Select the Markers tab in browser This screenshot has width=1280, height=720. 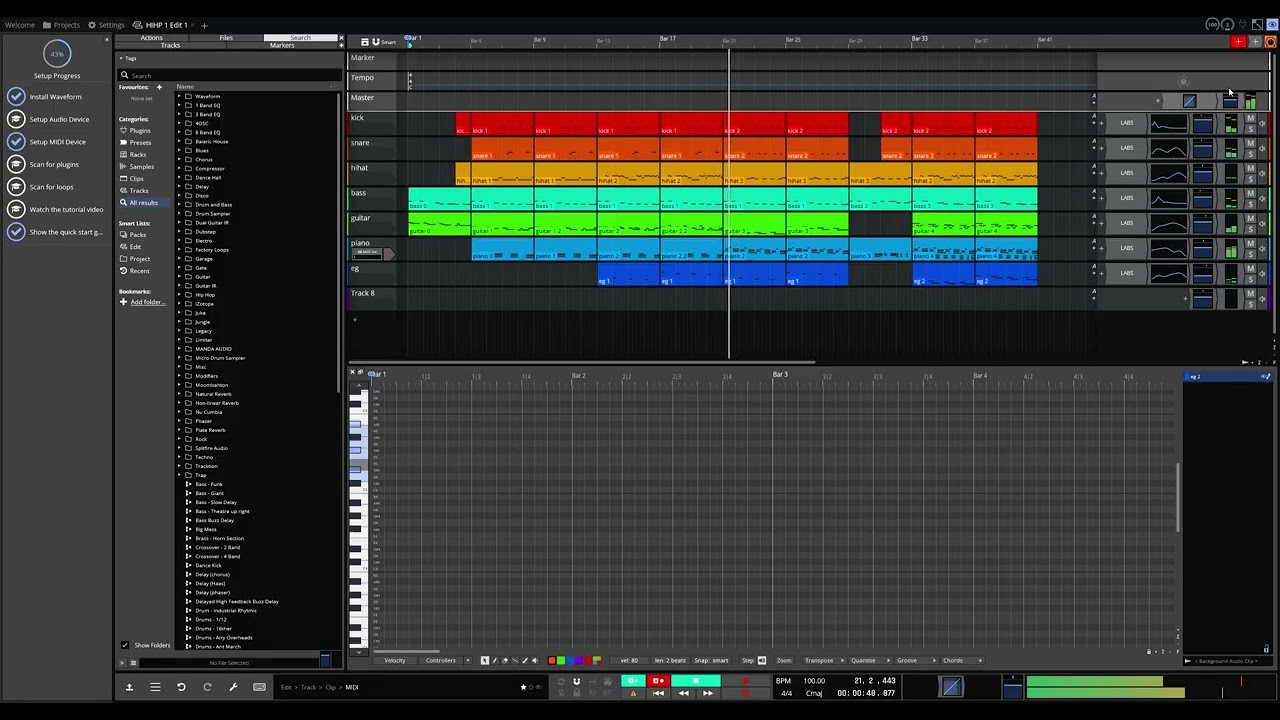click(x=282, y=45)
